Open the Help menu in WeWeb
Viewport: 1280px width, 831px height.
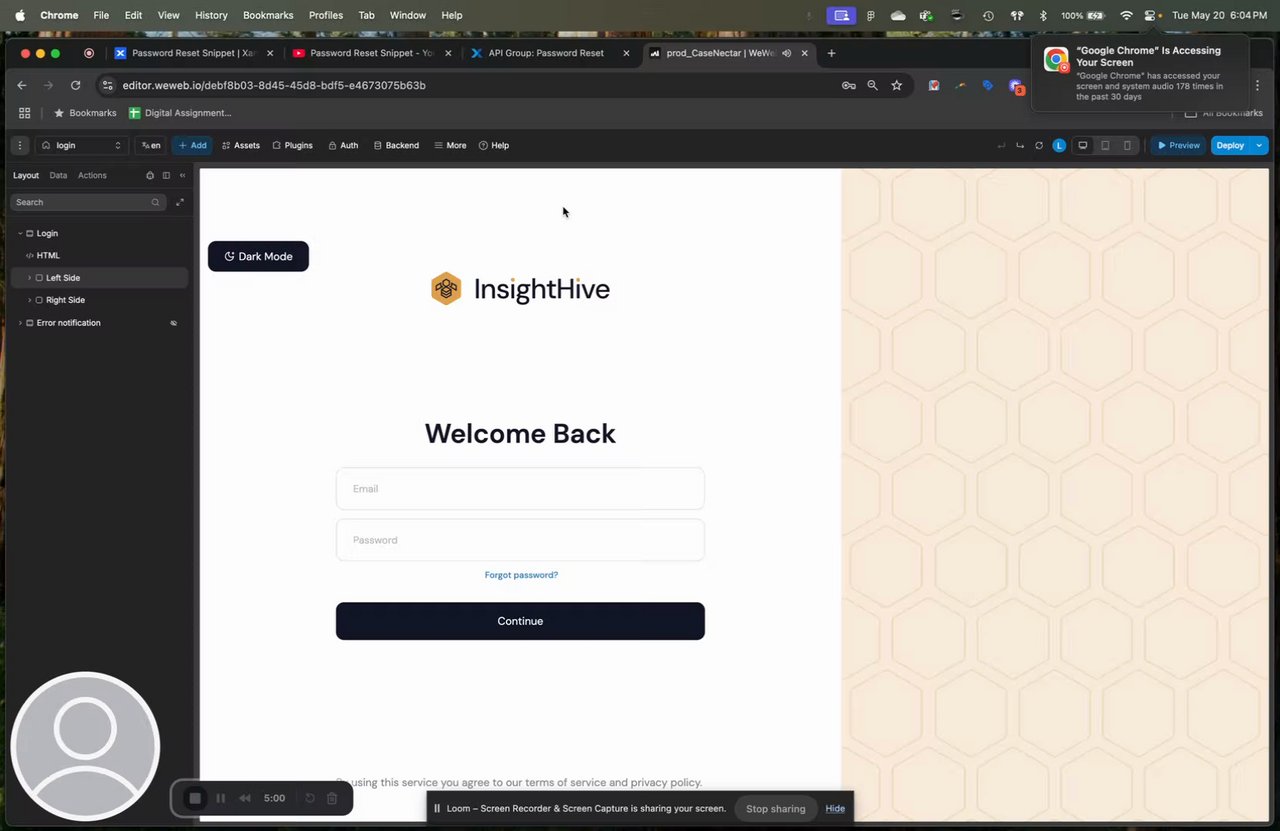pyautogui.click(x=494, y=145)
